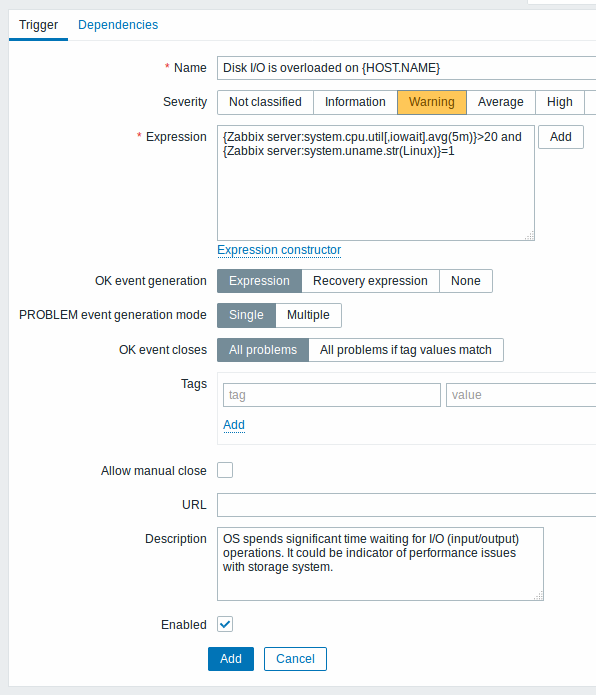
Task: Set severity to Not classified
Action: (x=265, y=102)
